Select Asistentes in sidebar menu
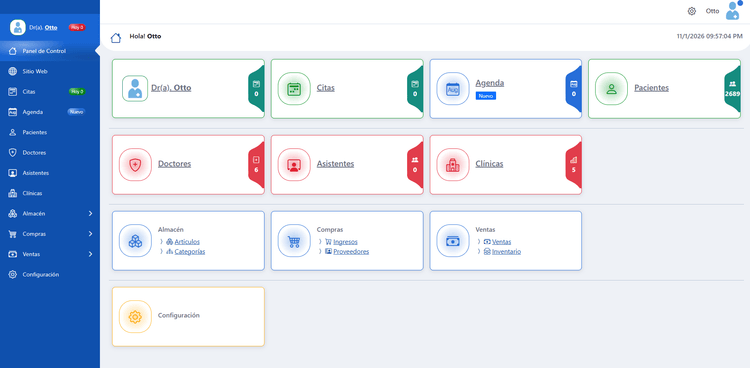Image resolution: width=750 pixels, height=368 pixels. pyautogui.click(x=50, y=173)
